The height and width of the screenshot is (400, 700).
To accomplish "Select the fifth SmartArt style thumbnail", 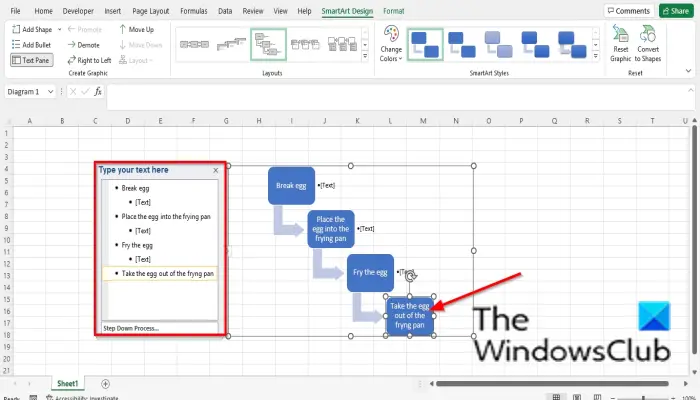I will tap(572, 44).
